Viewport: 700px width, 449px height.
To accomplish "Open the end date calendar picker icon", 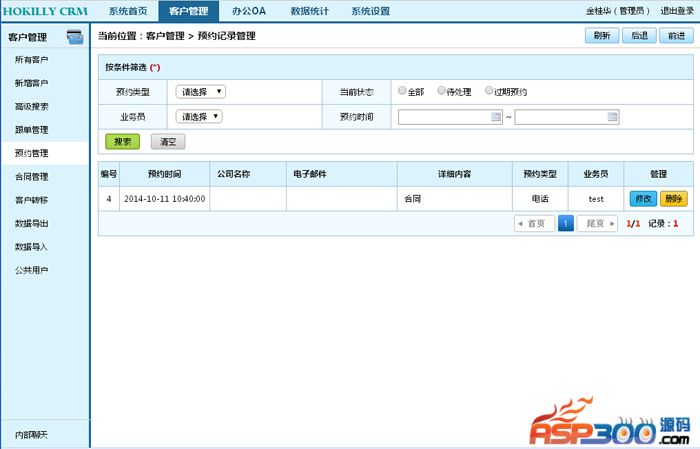I will click(612, 117).
